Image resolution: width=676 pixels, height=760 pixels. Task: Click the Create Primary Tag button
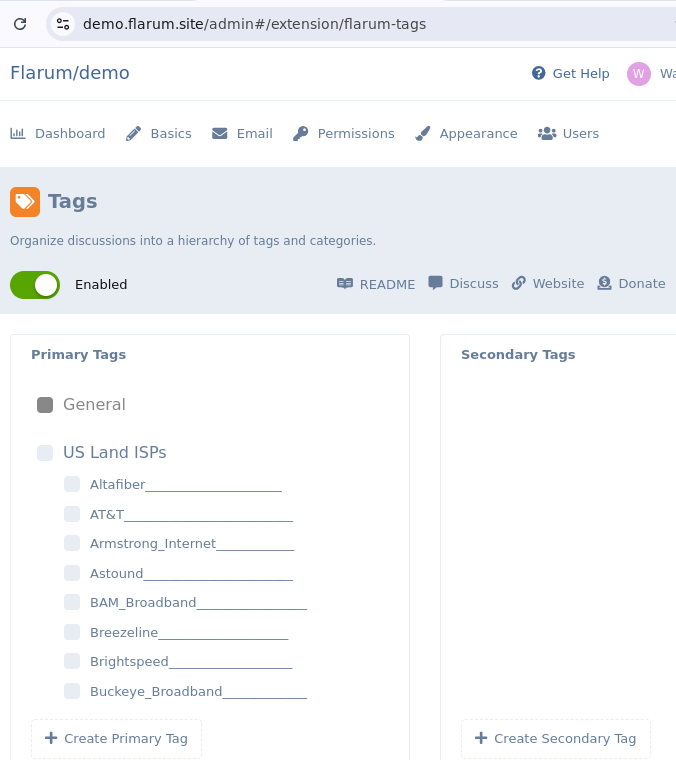point(116,738)
